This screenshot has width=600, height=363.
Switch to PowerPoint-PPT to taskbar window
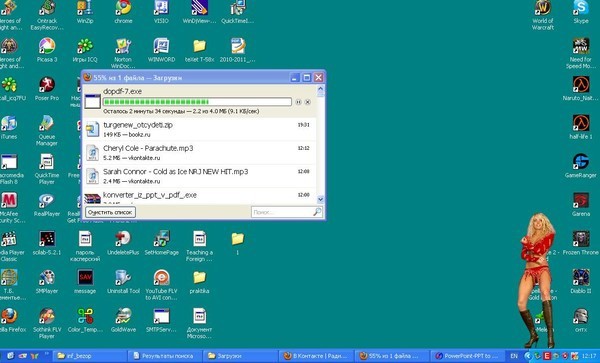[467, 356]
